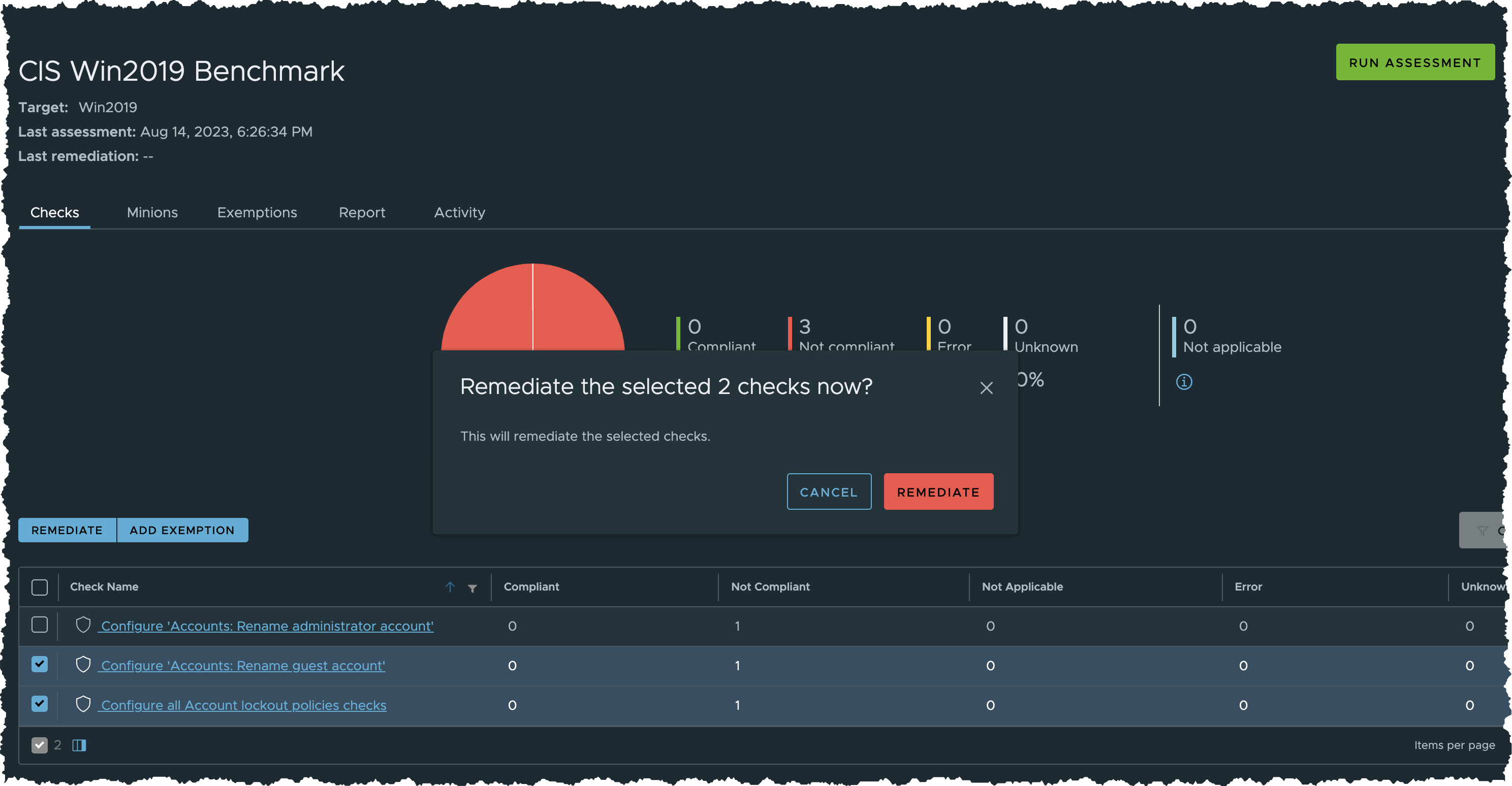Click the 0 Not applicable statistic
Screen dimensions: 1512x786
point(1227,336)
